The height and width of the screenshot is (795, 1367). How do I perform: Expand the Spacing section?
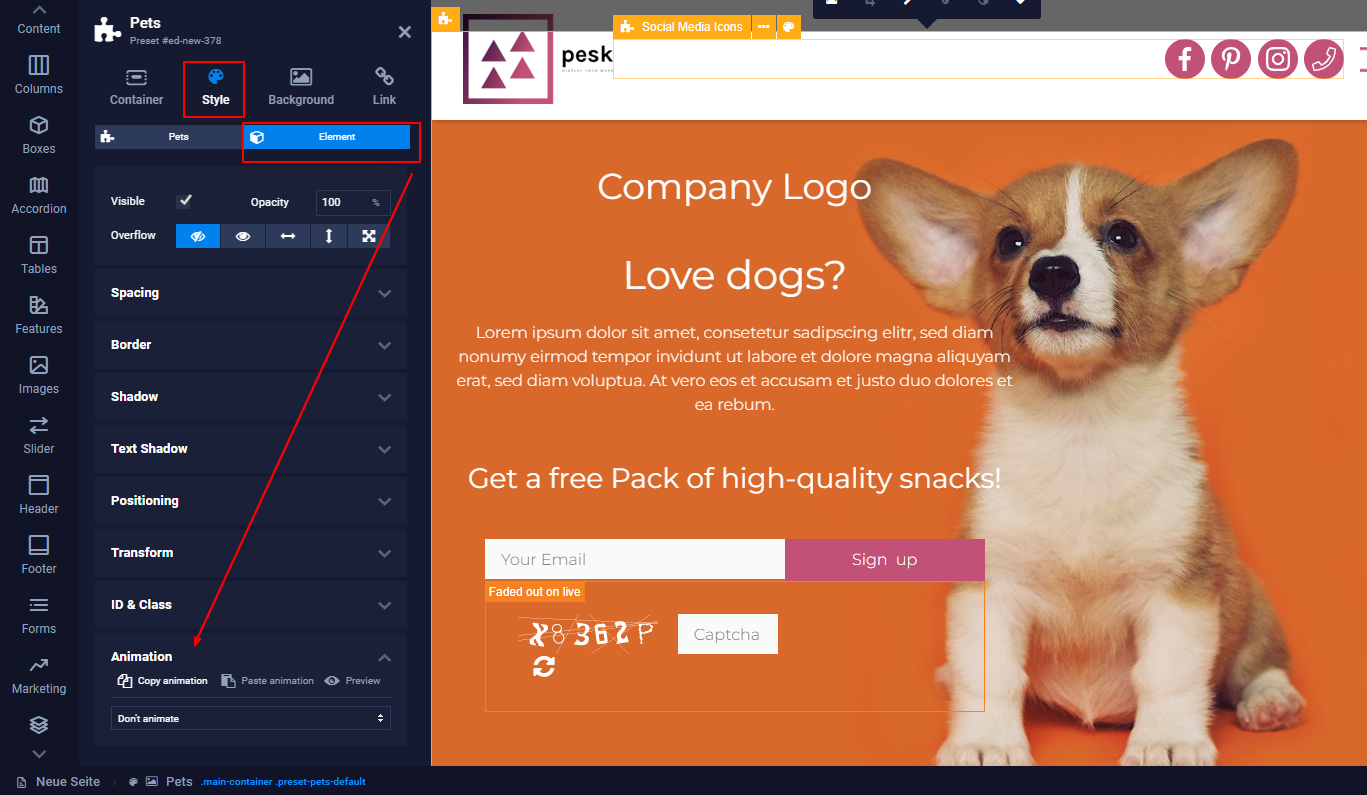pyautogui.click(x=250, y=293)
